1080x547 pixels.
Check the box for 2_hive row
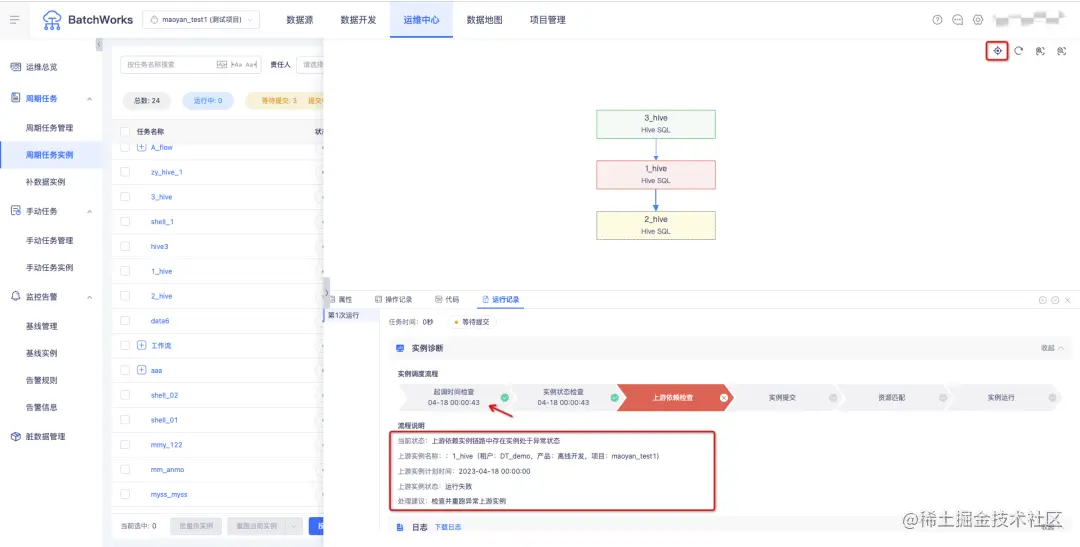[x=125, y=296]
